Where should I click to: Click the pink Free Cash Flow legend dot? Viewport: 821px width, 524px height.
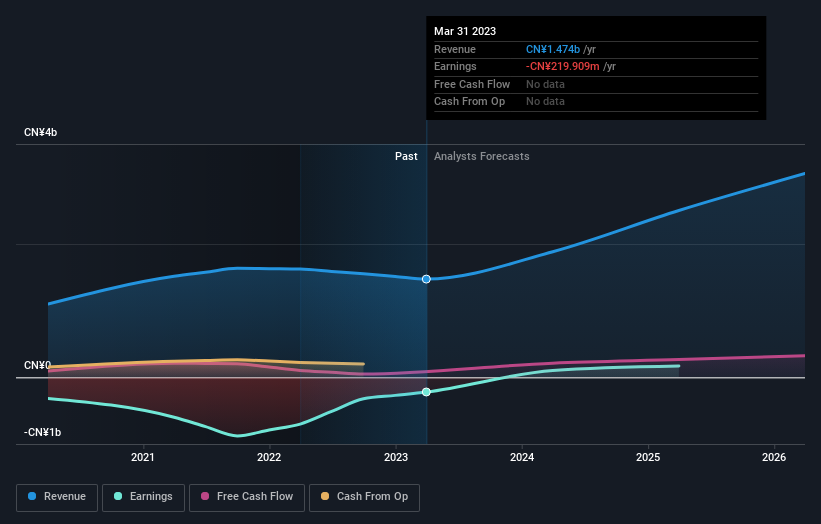point(205,496)
